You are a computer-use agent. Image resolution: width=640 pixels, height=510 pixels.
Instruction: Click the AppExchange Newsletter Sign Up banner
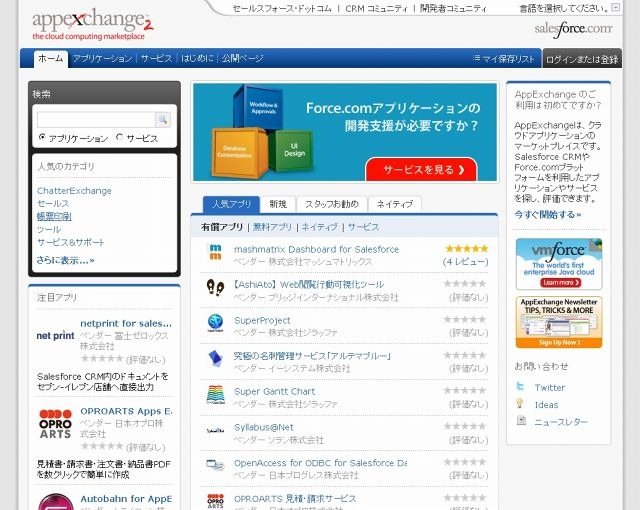[x=559, y=322]
